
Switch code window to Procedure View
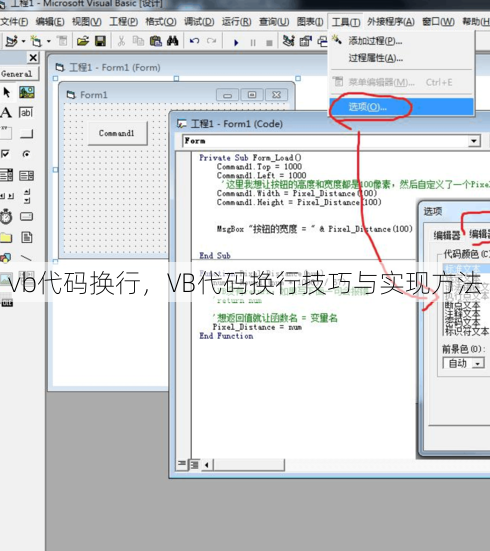181,464
